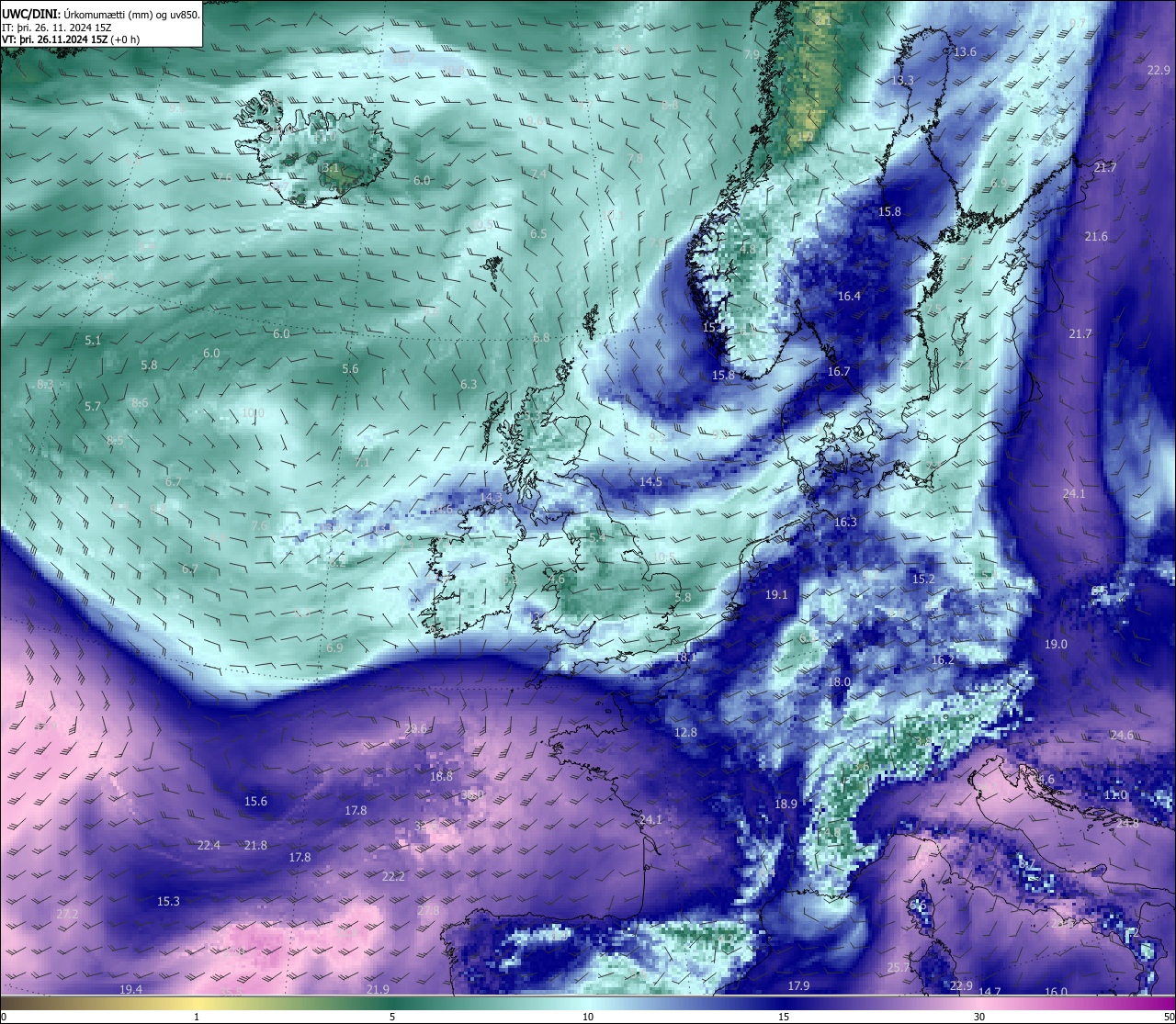The height and width of the screenshot is (1024, 1176).
Task: Click the map value 14.3
Action: click(491, 498)
